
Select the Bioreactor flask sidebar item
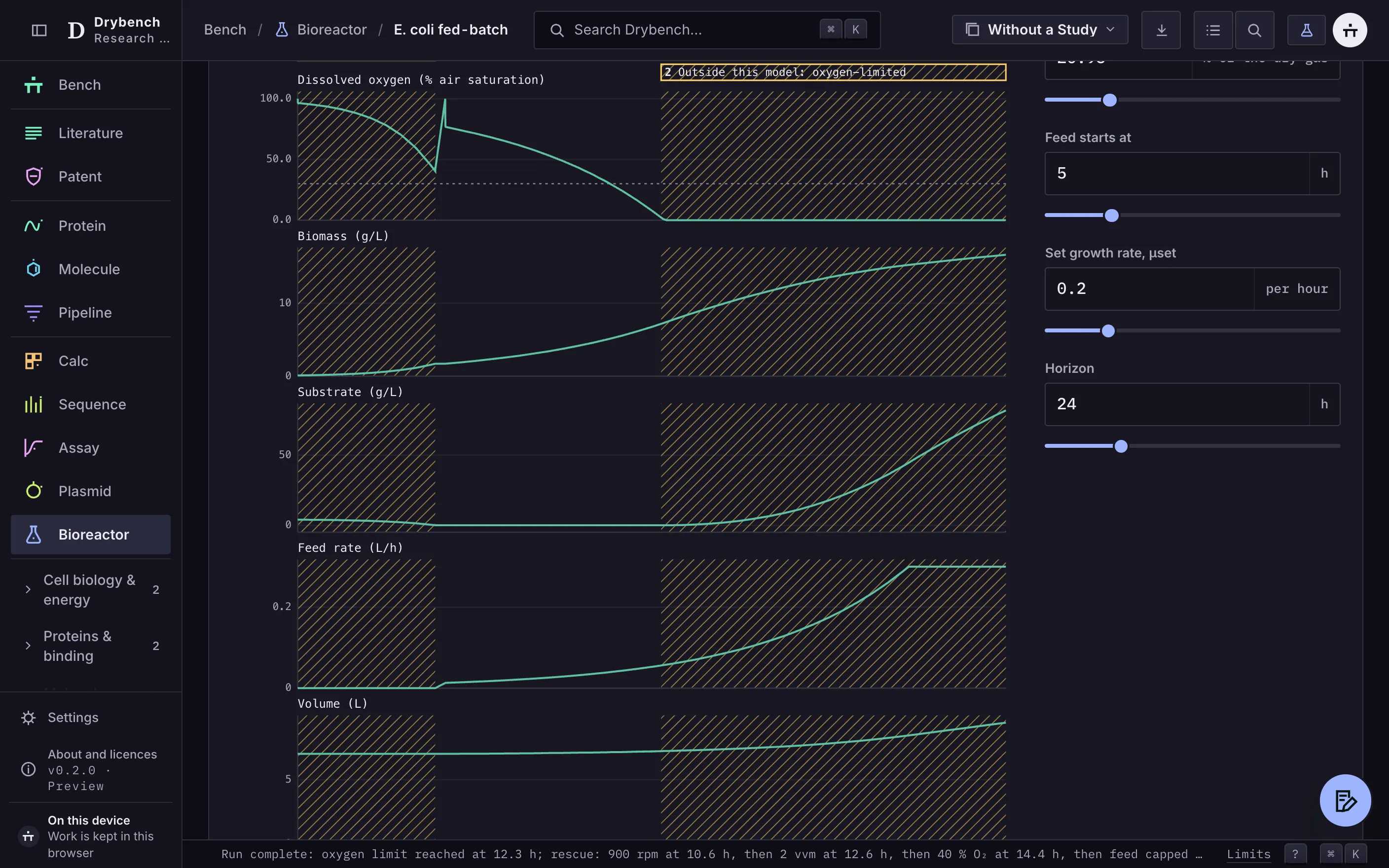coord(91,535)
